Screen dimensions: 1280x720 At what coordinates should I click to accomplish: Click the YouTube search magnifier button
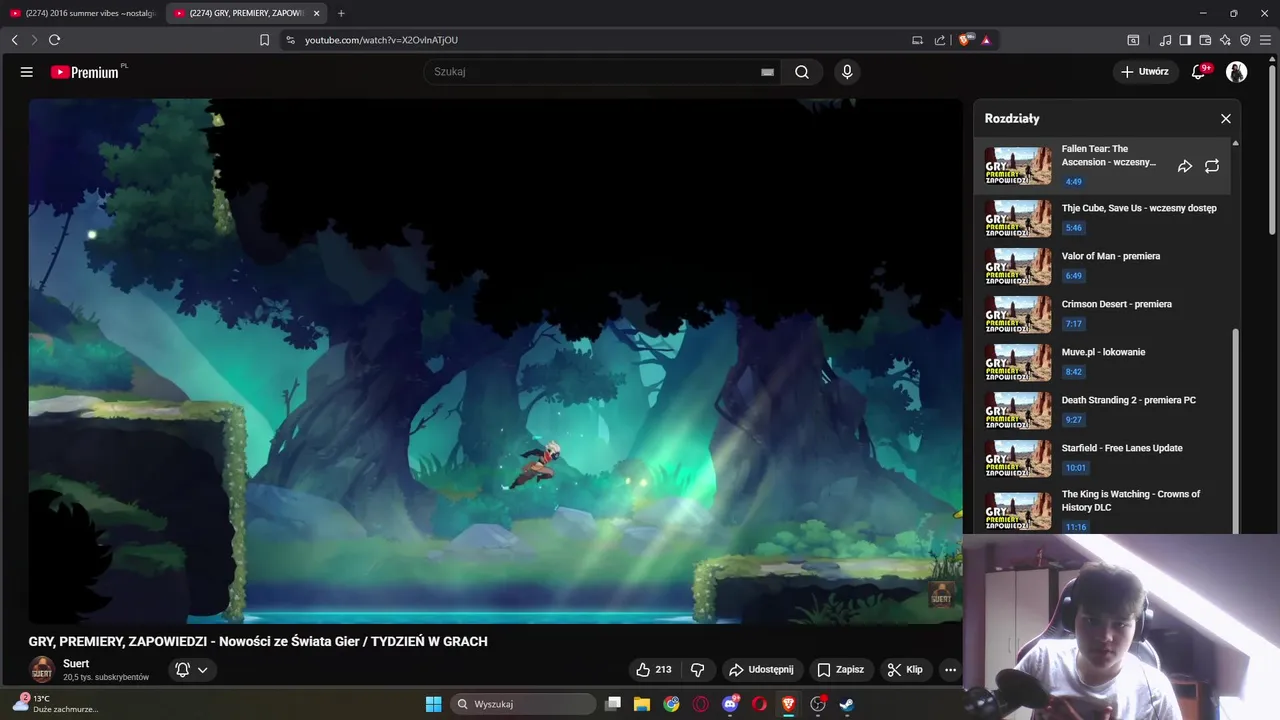click(x=802, y=72)
